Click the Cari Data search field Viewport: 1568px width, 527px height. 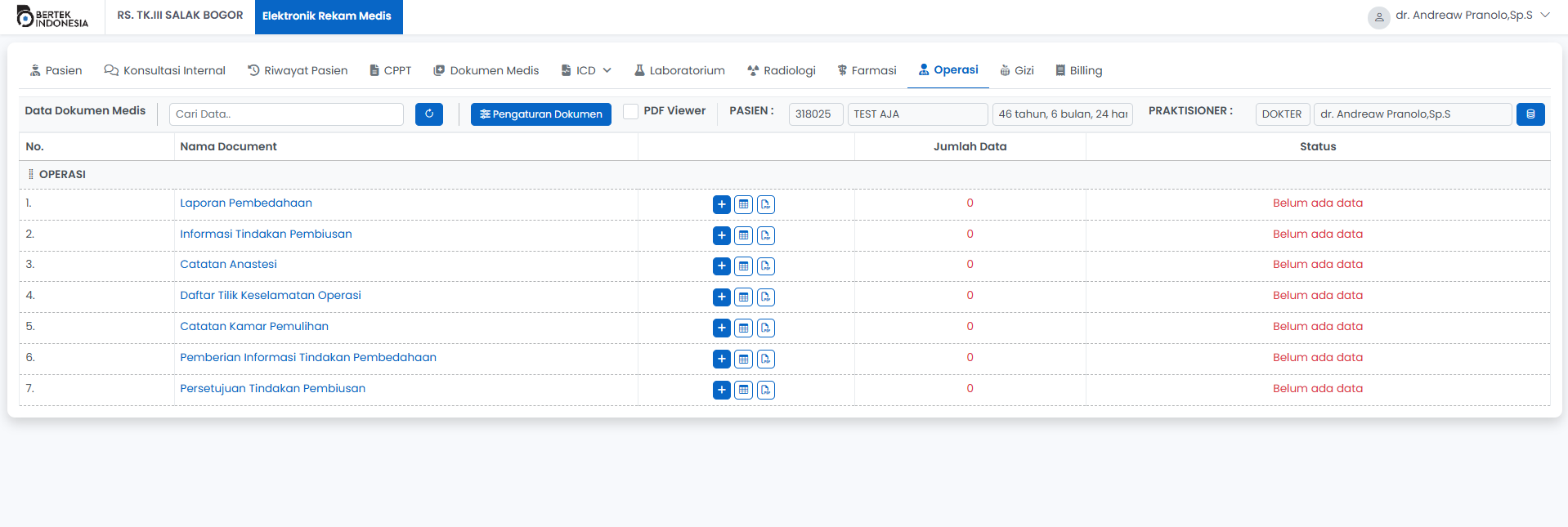(286, 114)
